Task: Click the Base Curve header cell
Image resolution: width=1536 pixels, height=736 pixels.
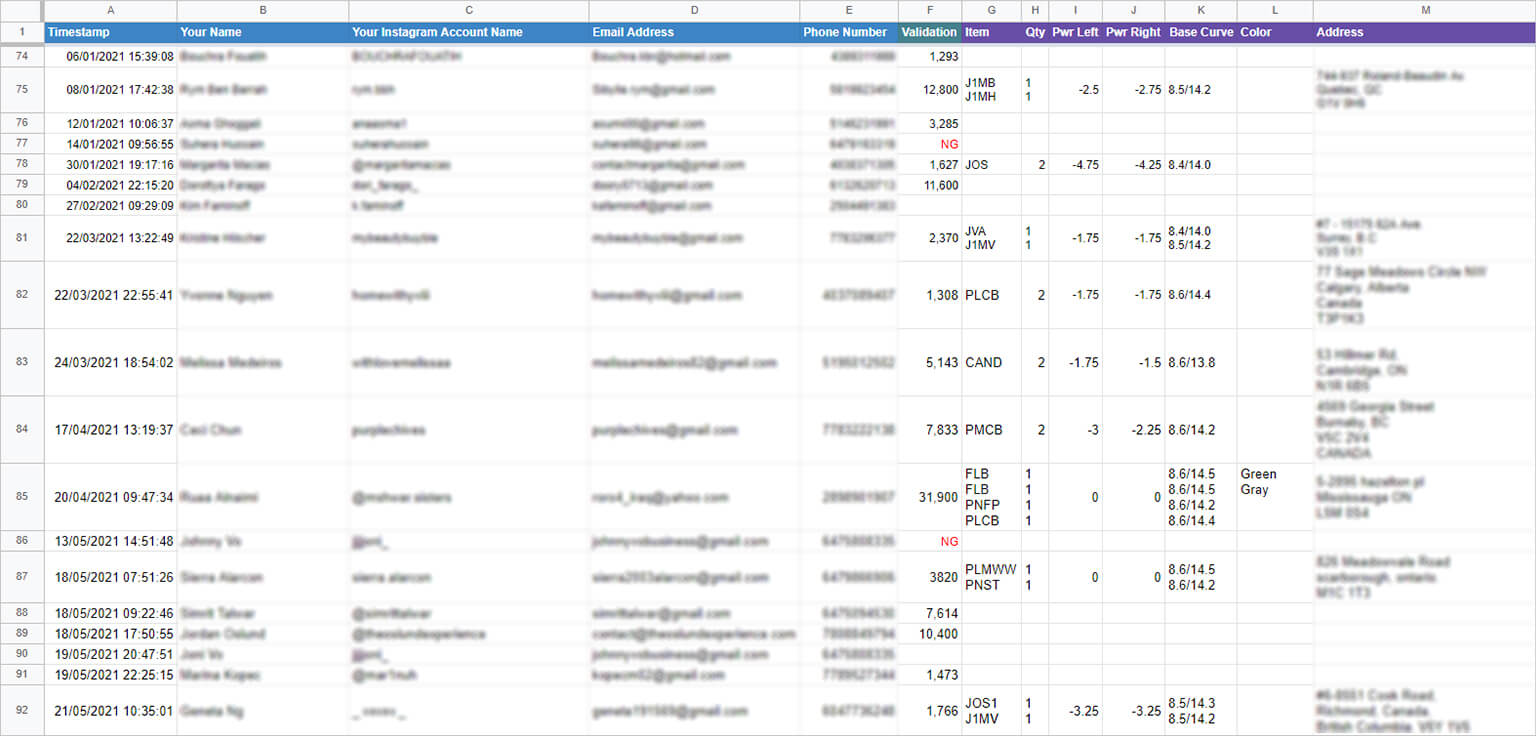Action: [1200, 32]
